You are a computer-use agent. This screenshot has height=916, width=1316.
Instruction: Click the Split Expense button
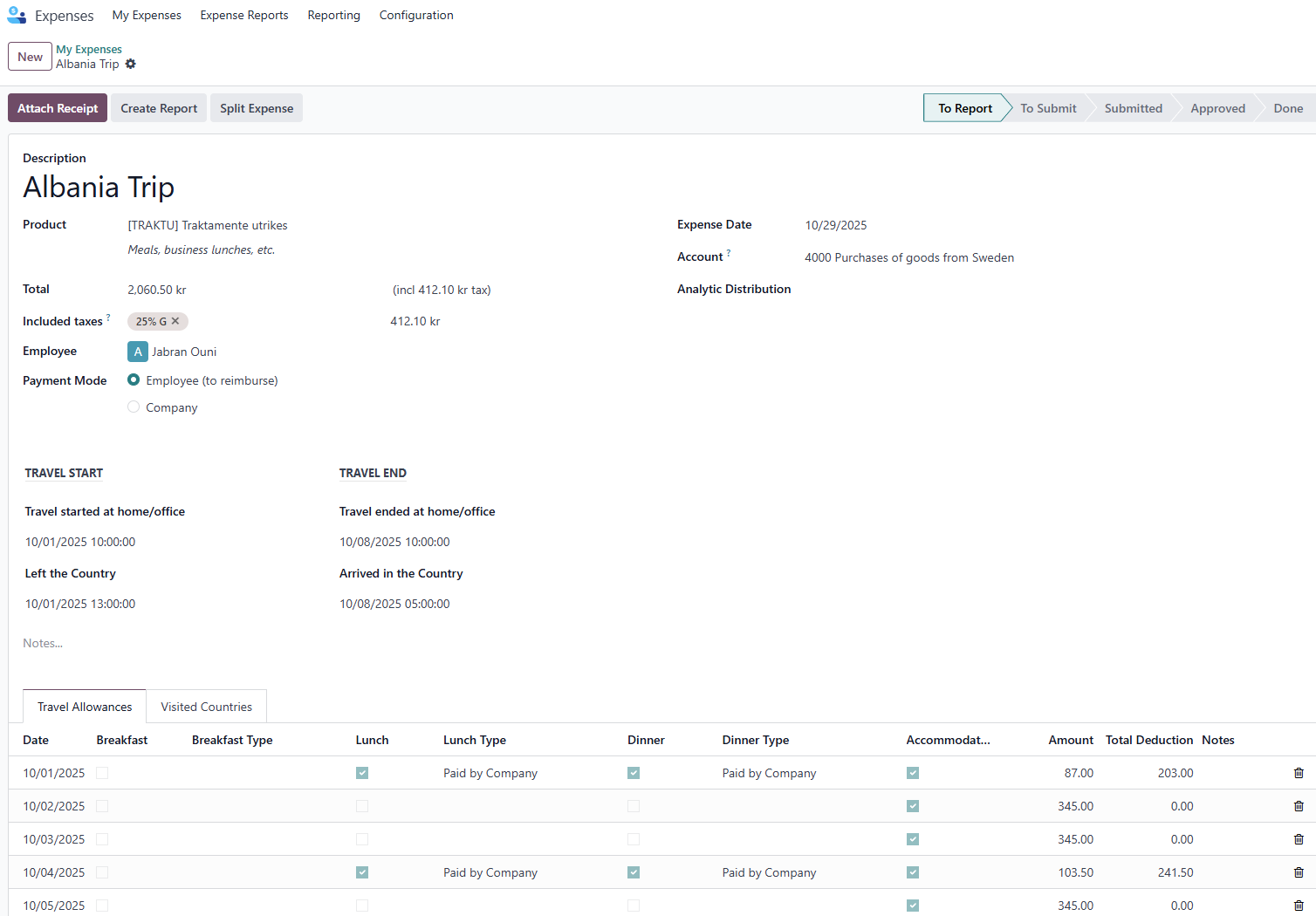point(256,108)
